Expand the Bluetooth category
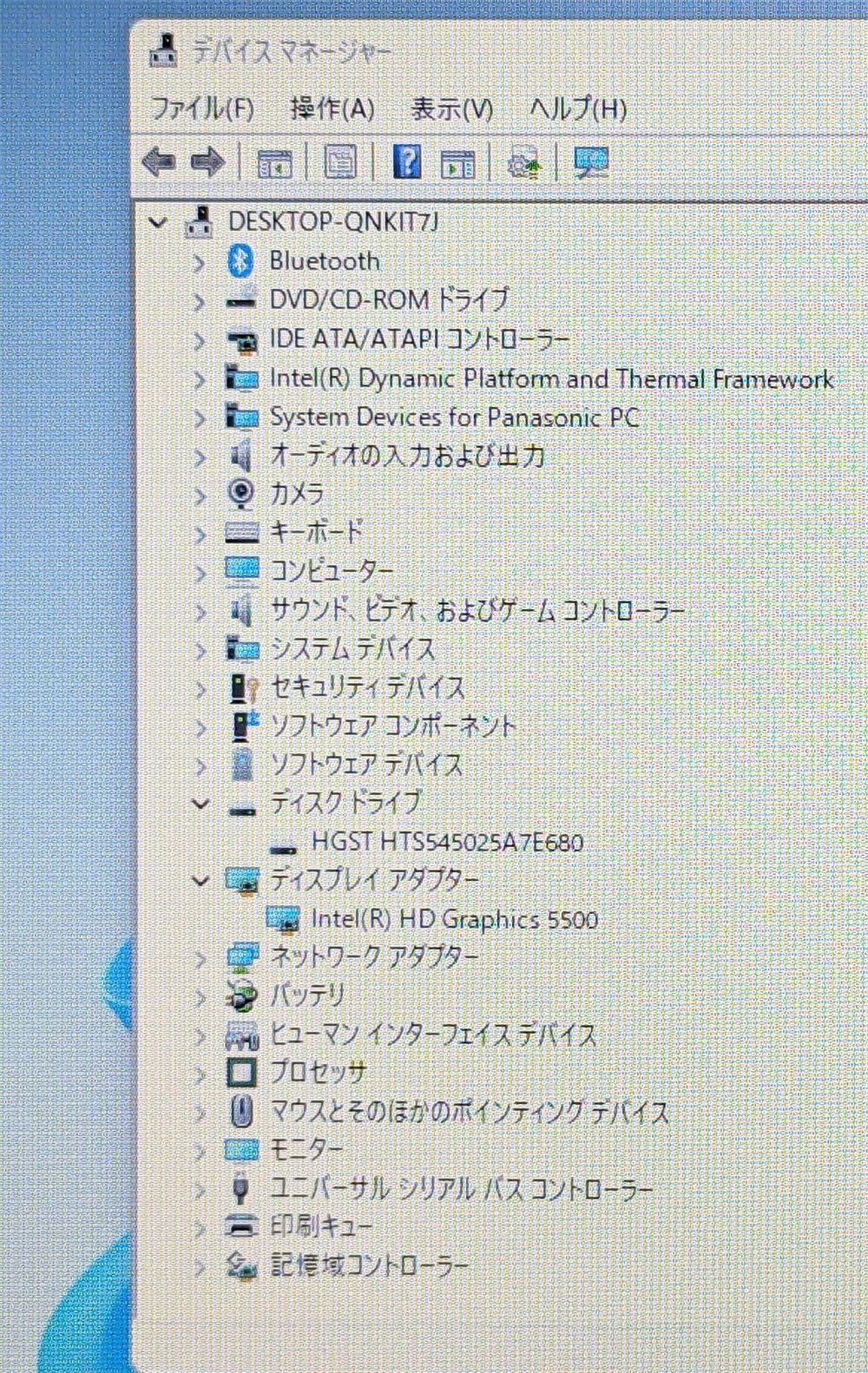This screenshot has height=1373, width=868. click(x=199, y=262)
